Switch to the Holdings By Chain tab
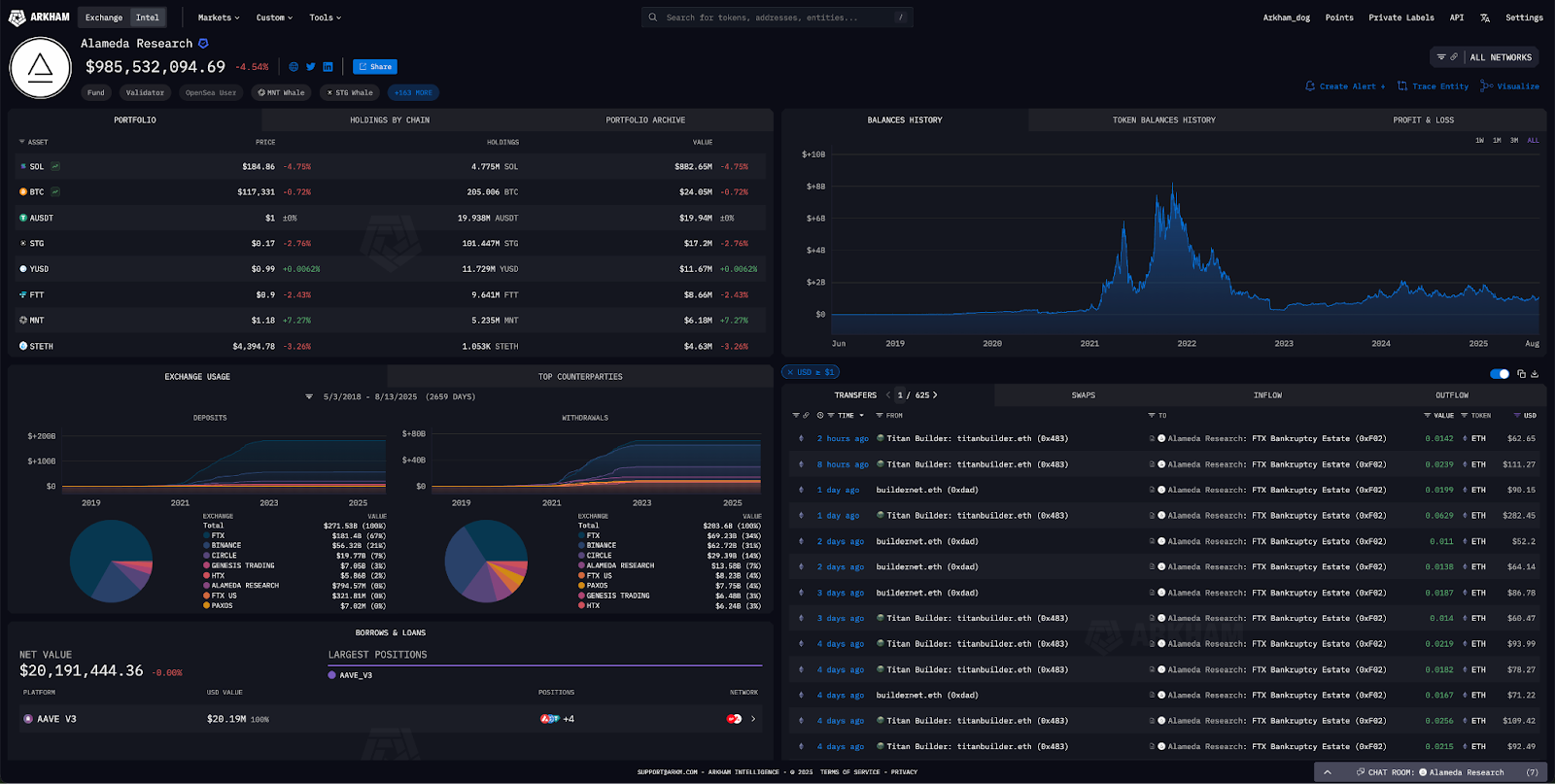Viewport: 1555px width, 784px height. (x=389, y=120)
